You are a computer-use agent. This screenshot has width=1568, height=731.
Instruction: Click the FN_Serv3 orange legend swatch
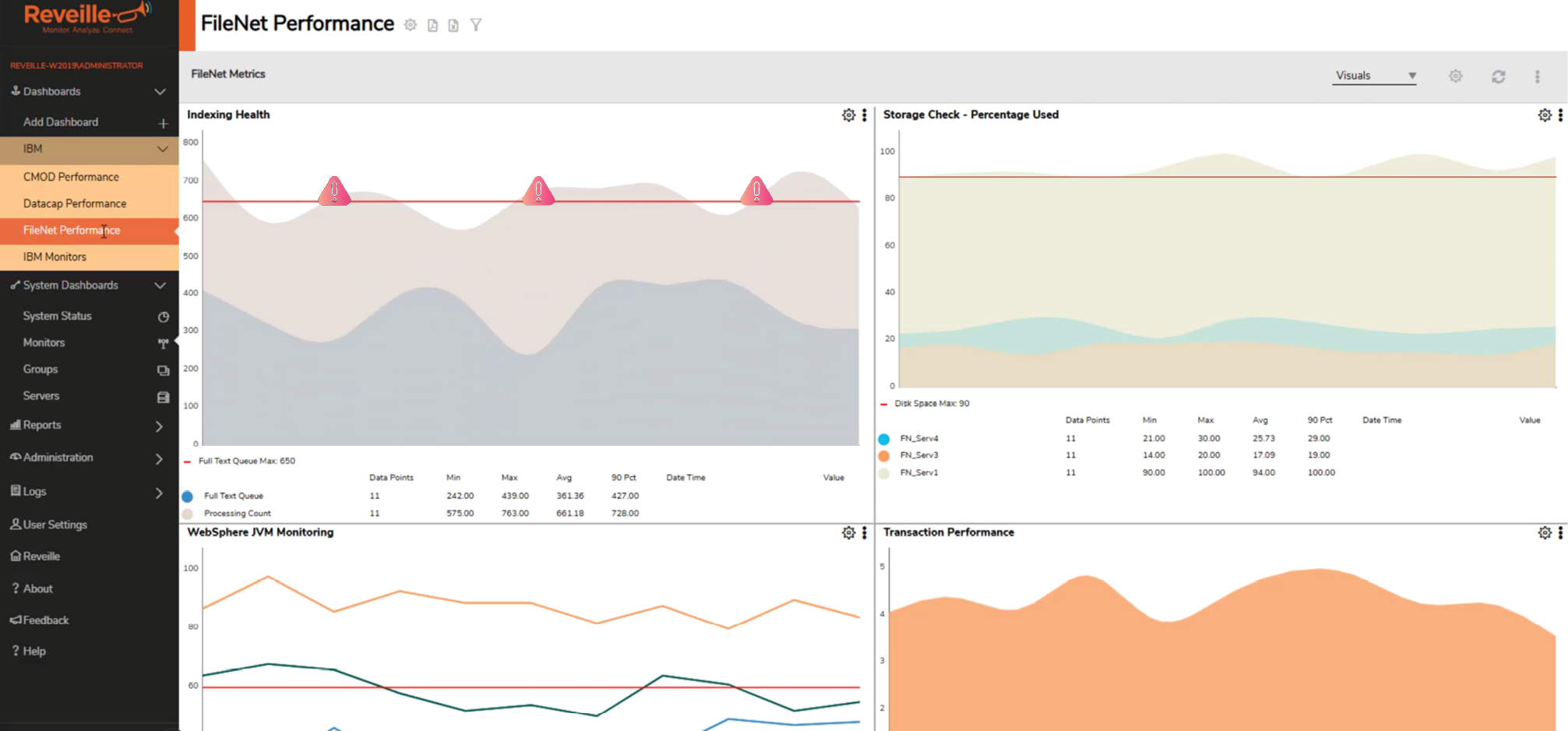(884, 456)
